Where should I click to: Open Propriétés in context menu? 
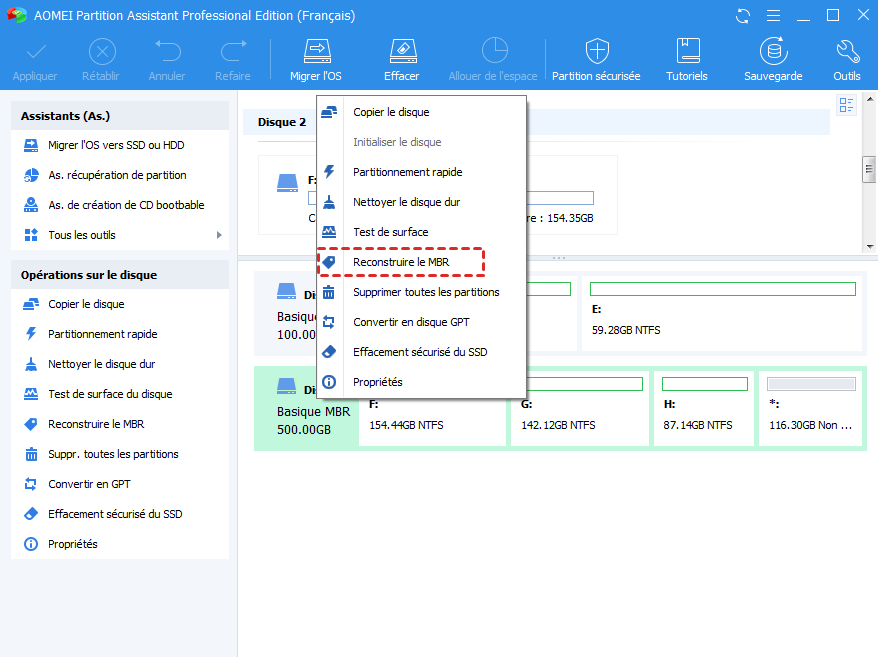(421, 382)
